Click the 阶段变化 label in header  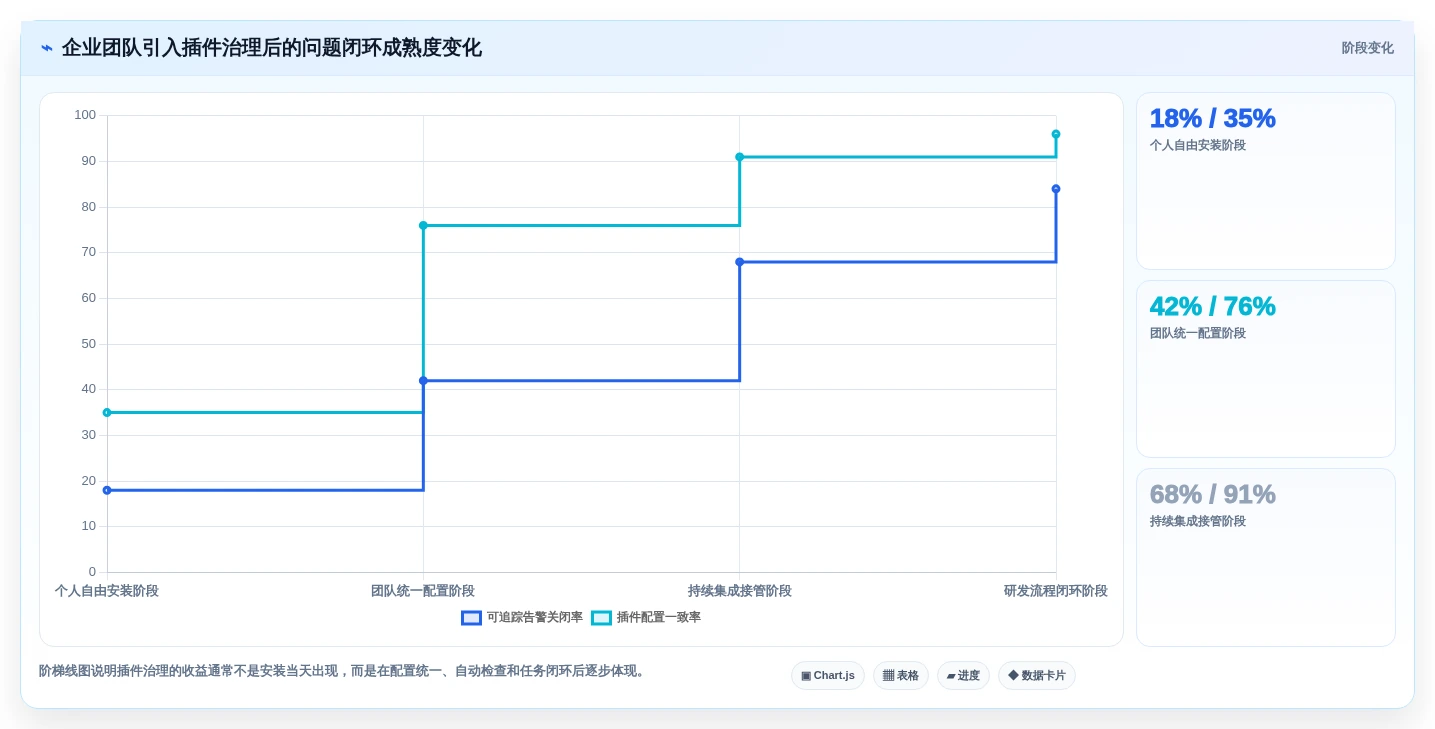1367,48
